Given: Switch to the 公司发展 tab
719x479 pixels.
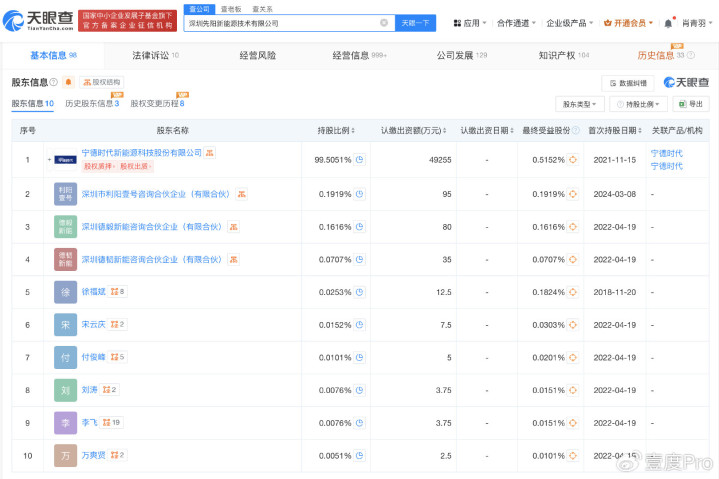Looking at the screenshot, I should point(462,55).
